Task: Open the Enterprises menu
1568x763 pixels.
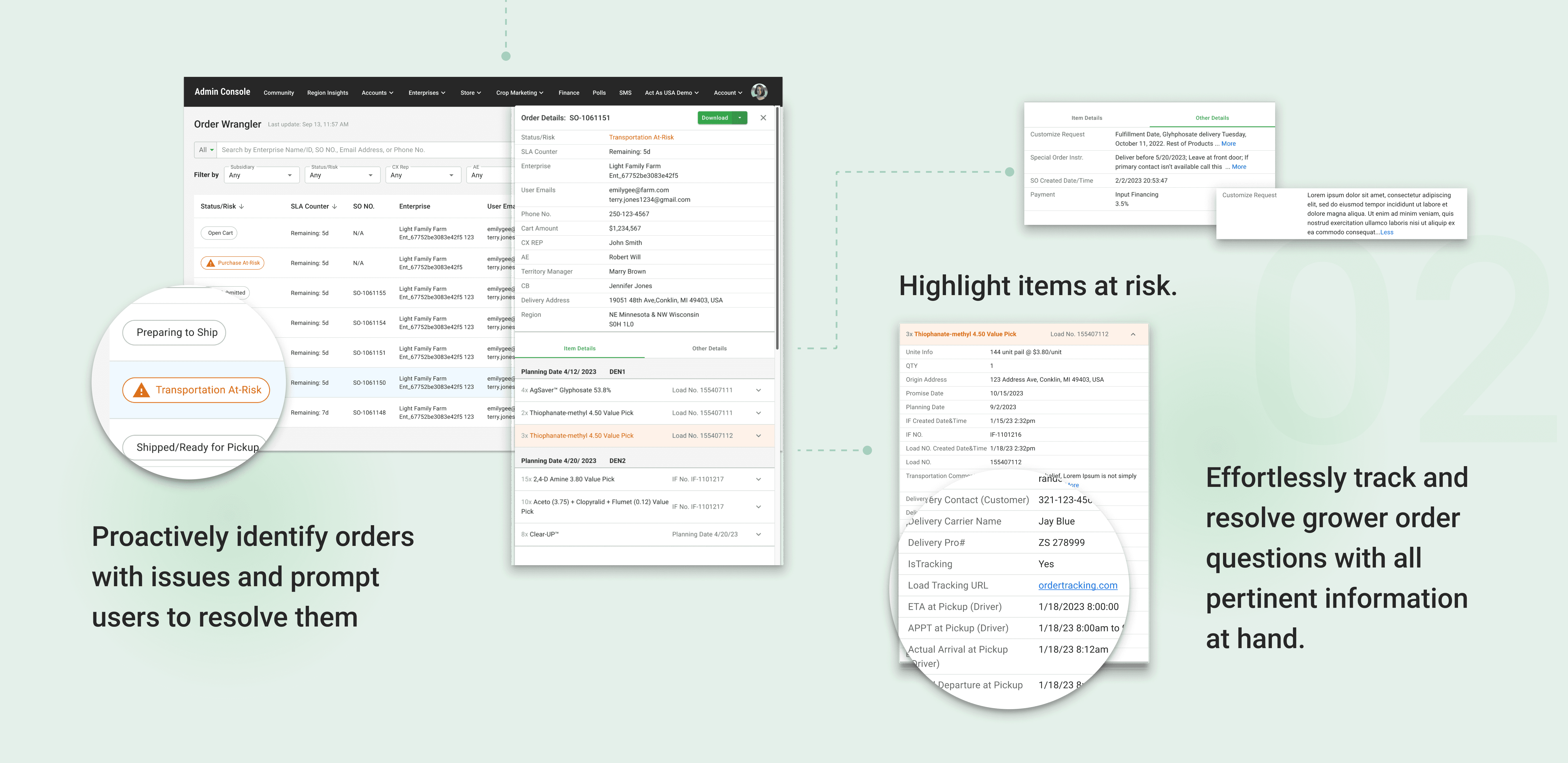Action: click(x=426, y=93)
